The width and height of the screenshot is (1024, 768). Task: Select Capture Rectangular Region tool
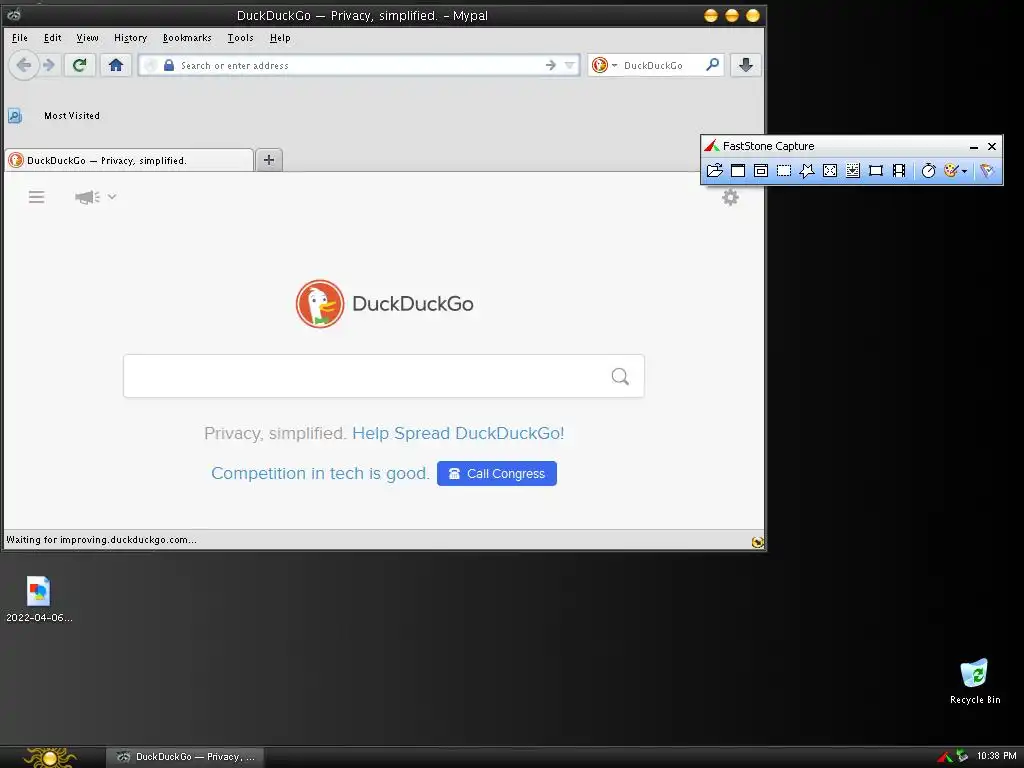784,170
